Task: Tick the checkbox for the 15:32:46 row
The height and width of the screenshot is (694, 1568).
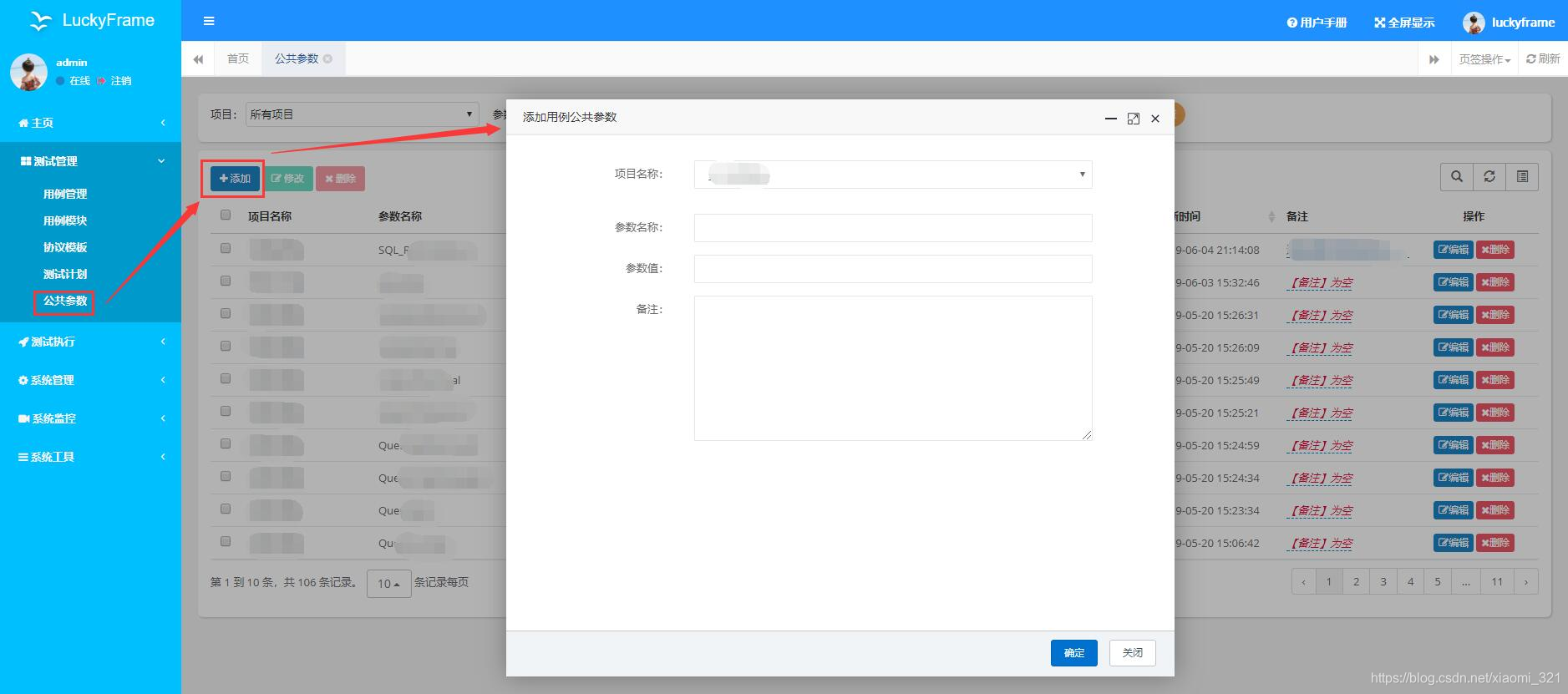Action: (226, 281)
